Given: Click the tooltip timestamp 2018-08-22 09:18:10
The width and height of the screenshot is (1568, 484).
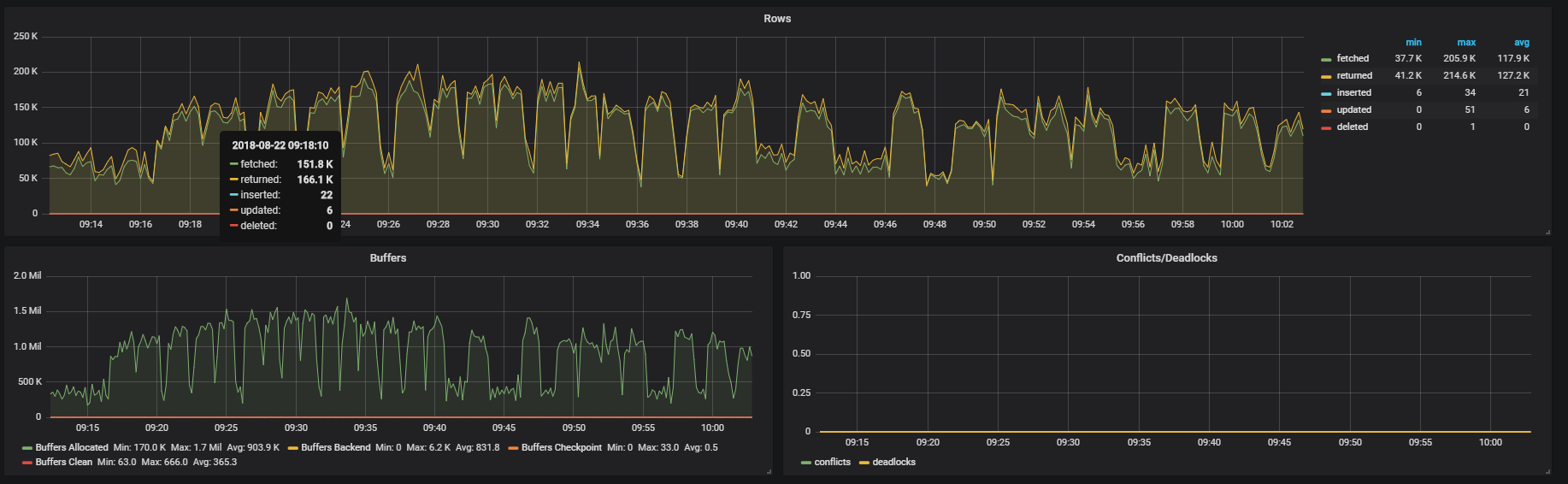Looking at the screenshot, I should pos(280,145).
